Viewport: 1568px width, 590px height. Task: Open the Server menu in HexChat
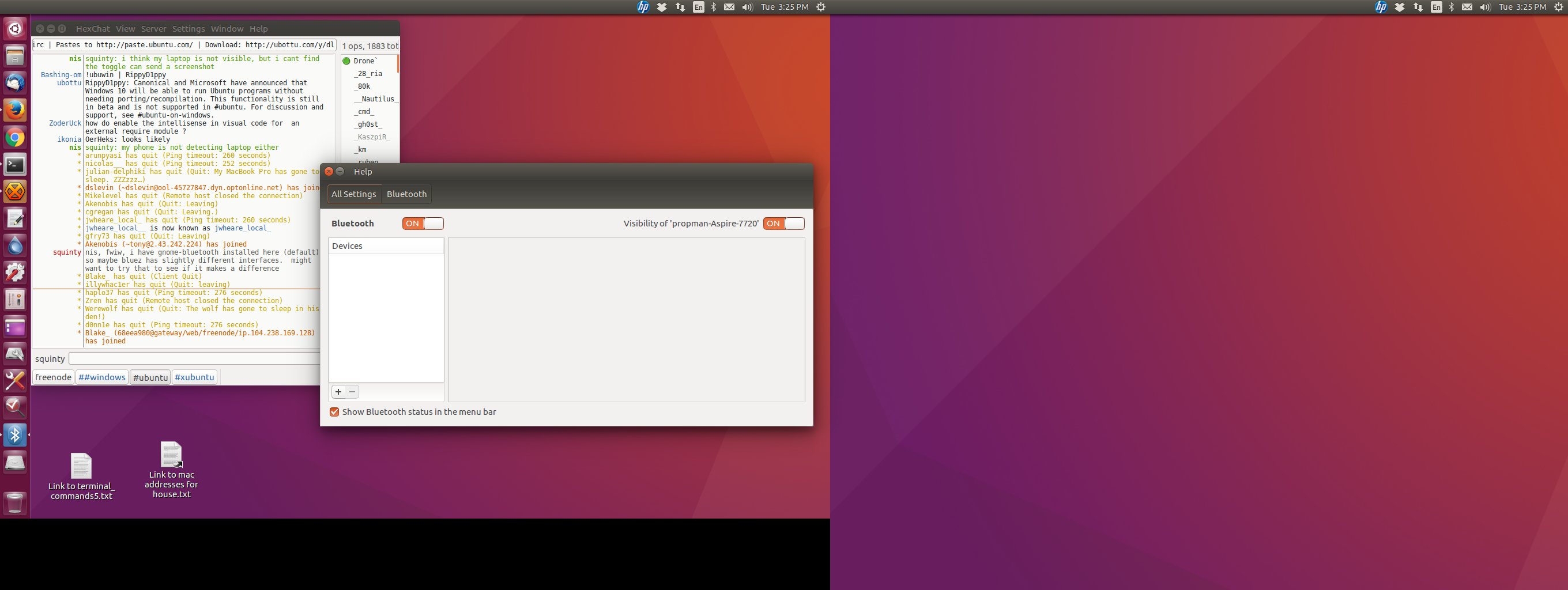coord(153,29)
